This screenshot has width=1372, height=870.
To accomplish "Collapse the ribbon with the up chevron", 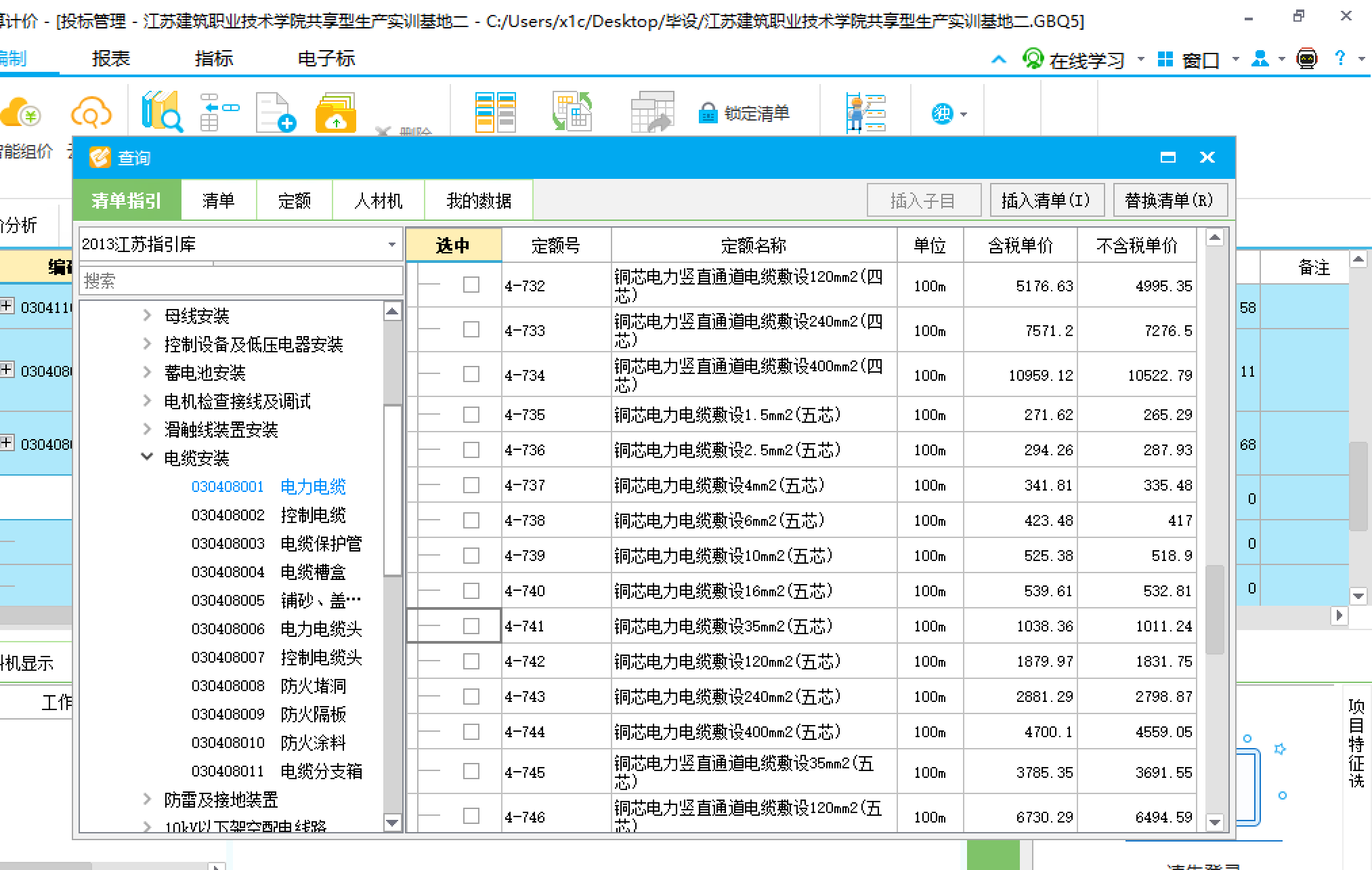I will click(998, 60).
